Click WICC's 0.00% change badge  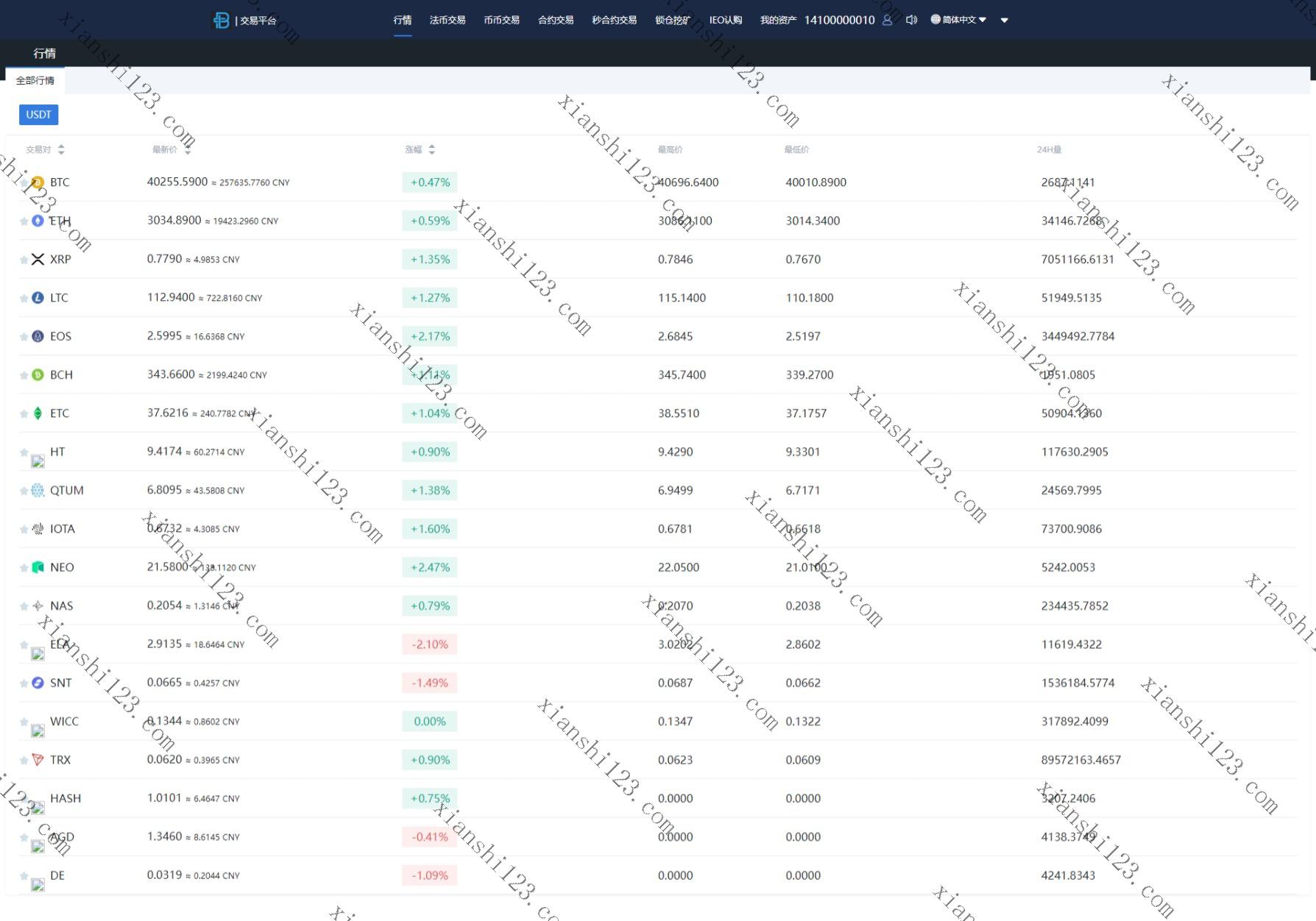430,722
